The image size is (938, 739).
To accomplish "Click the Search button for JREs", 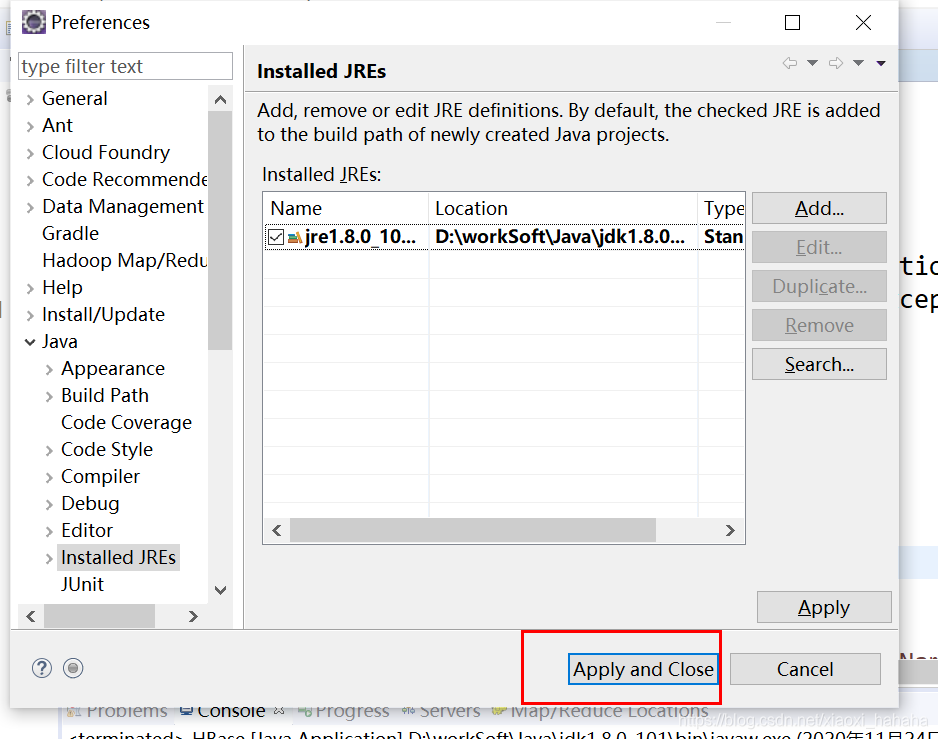I will pos(819,364).
